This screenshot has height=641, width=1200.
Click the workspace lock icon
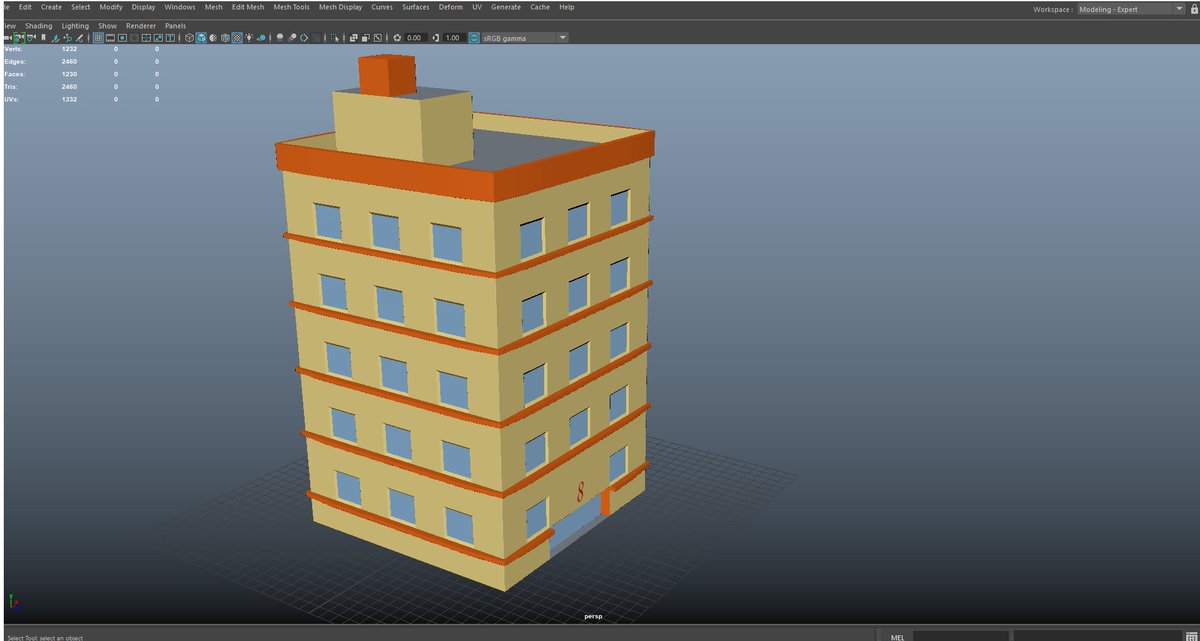pyautogui.click(x=1192, y=9)
